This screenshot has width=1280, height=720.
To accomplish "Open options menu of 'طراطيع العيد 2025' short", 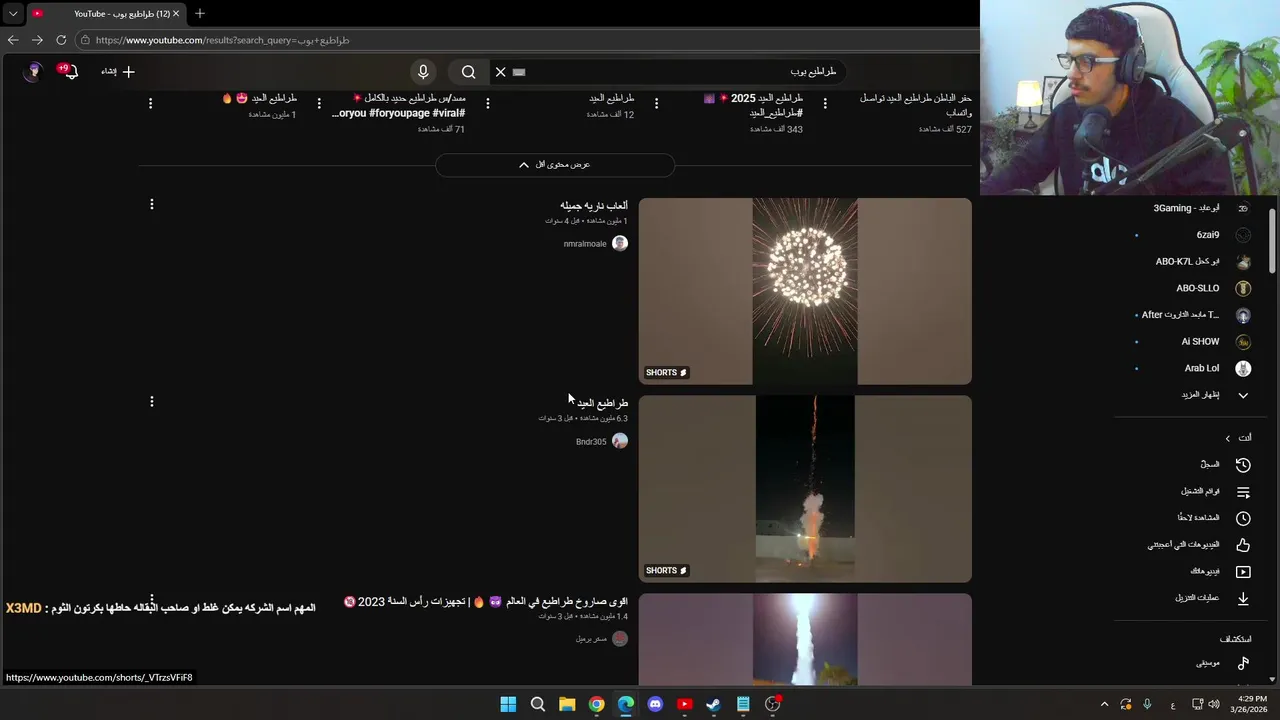I will point(656,103).
